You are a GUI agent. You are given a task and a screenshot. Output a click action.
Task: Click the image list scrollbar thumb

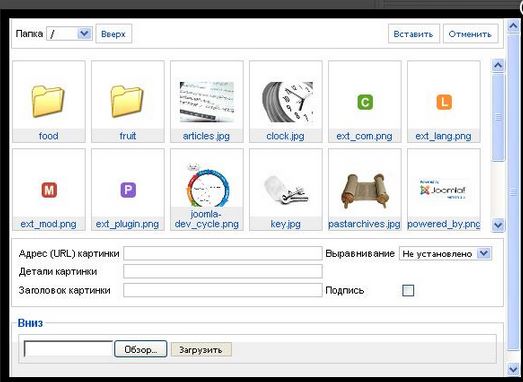tap(498, 117)
